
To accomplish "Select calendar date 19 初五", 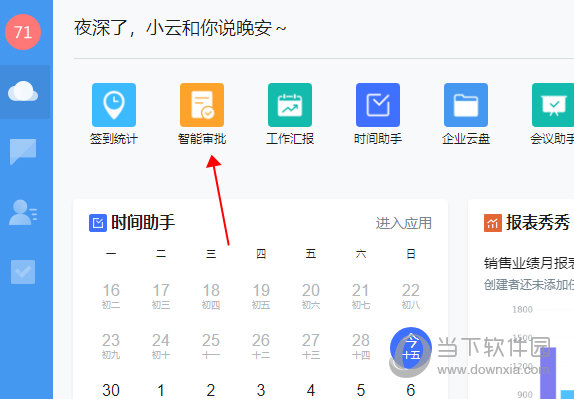I will [261, 296].
